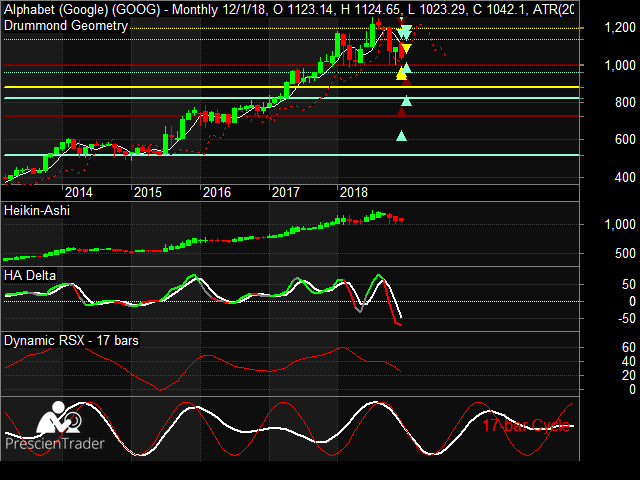Click the 20 value on Dynamic RSX axis
Image resolution: width=640 pixels, height=480 pixels.
coord(629,375)
